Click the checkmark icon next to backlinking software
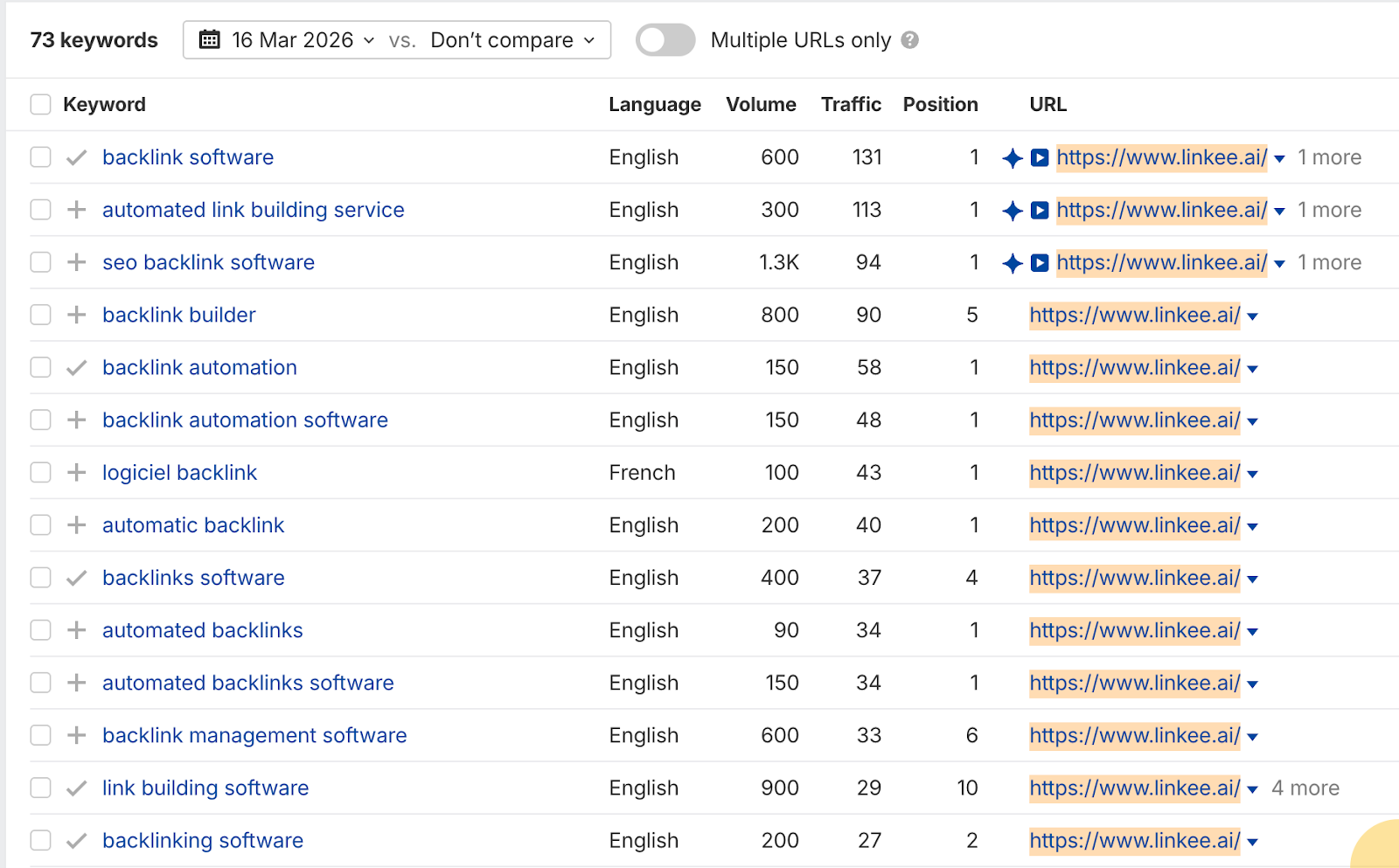The height and width of the screenshot is (868, 1399). [77, 840]
